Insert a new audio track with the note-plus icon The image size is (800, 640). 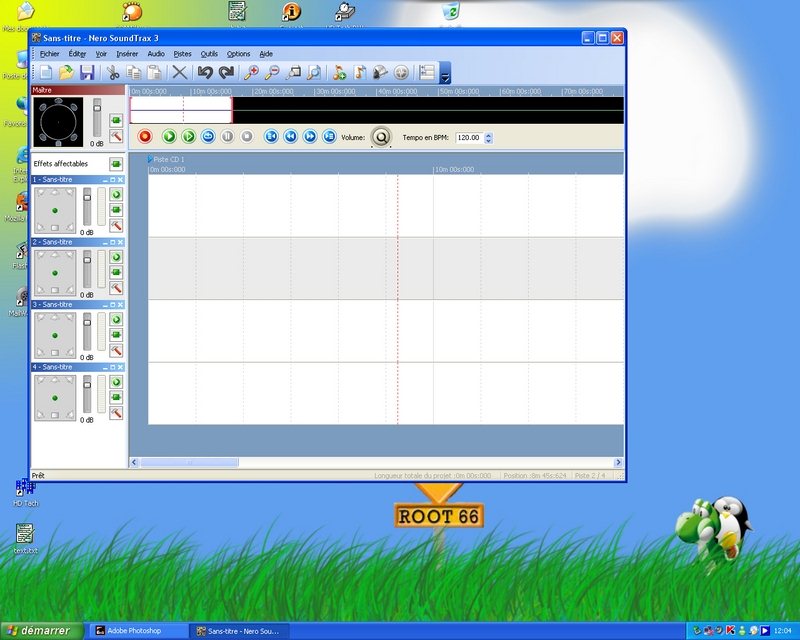(x=339, y=72)
